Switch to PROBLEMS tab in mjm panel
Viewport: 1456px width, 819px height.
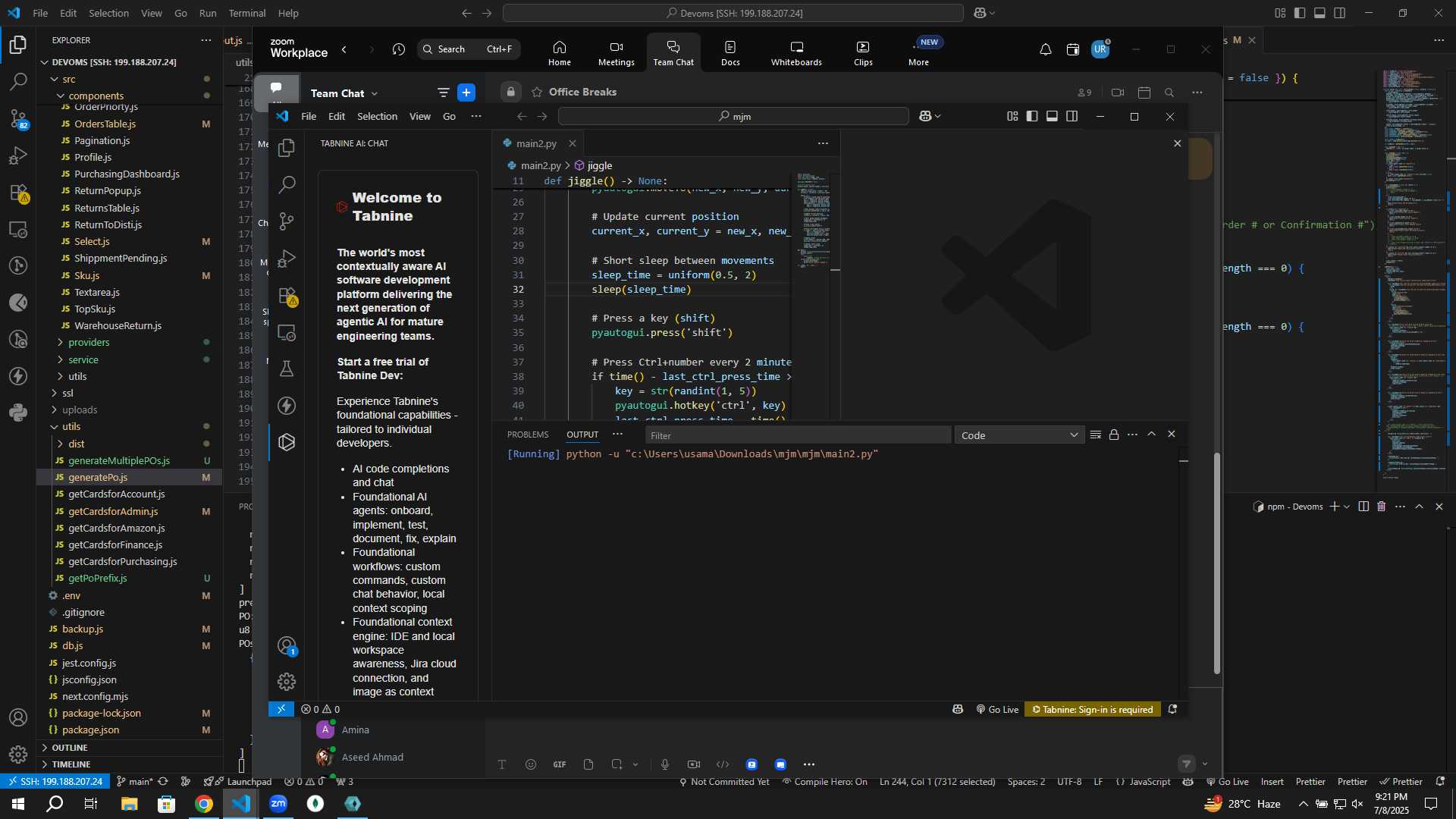(x=528, y=435)
